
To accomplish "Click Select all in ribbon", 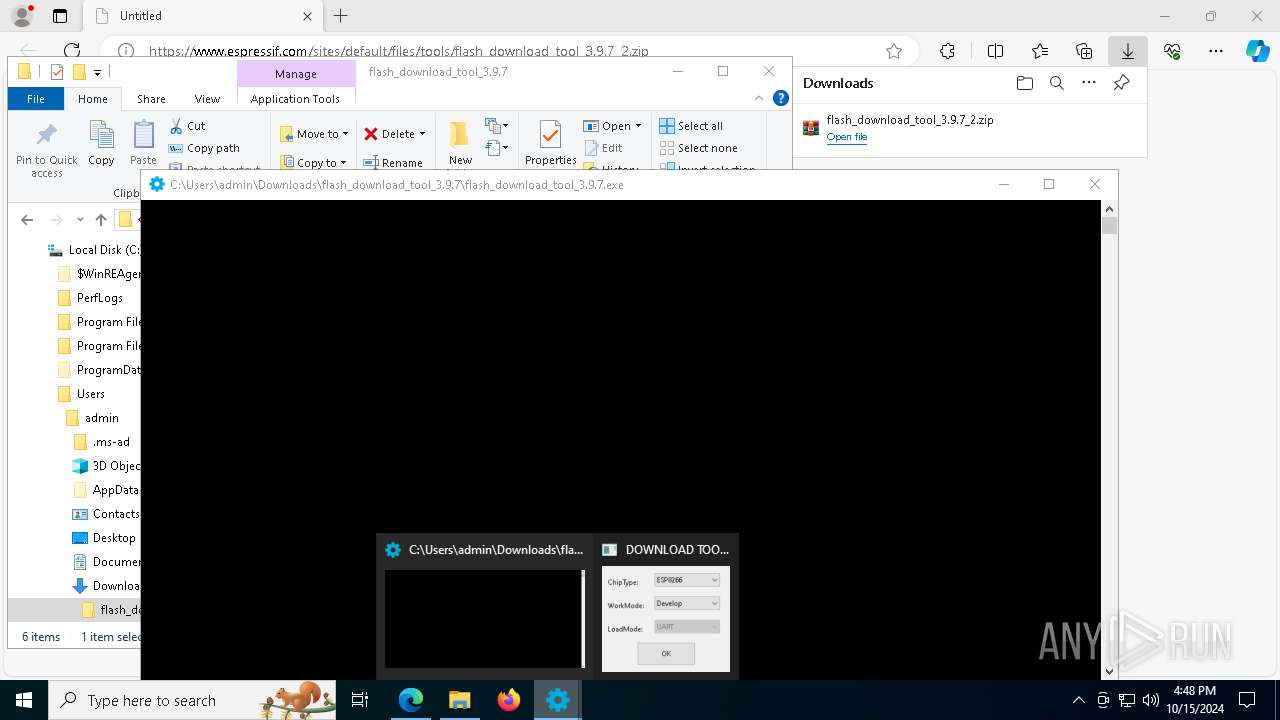I will [691, 126].
